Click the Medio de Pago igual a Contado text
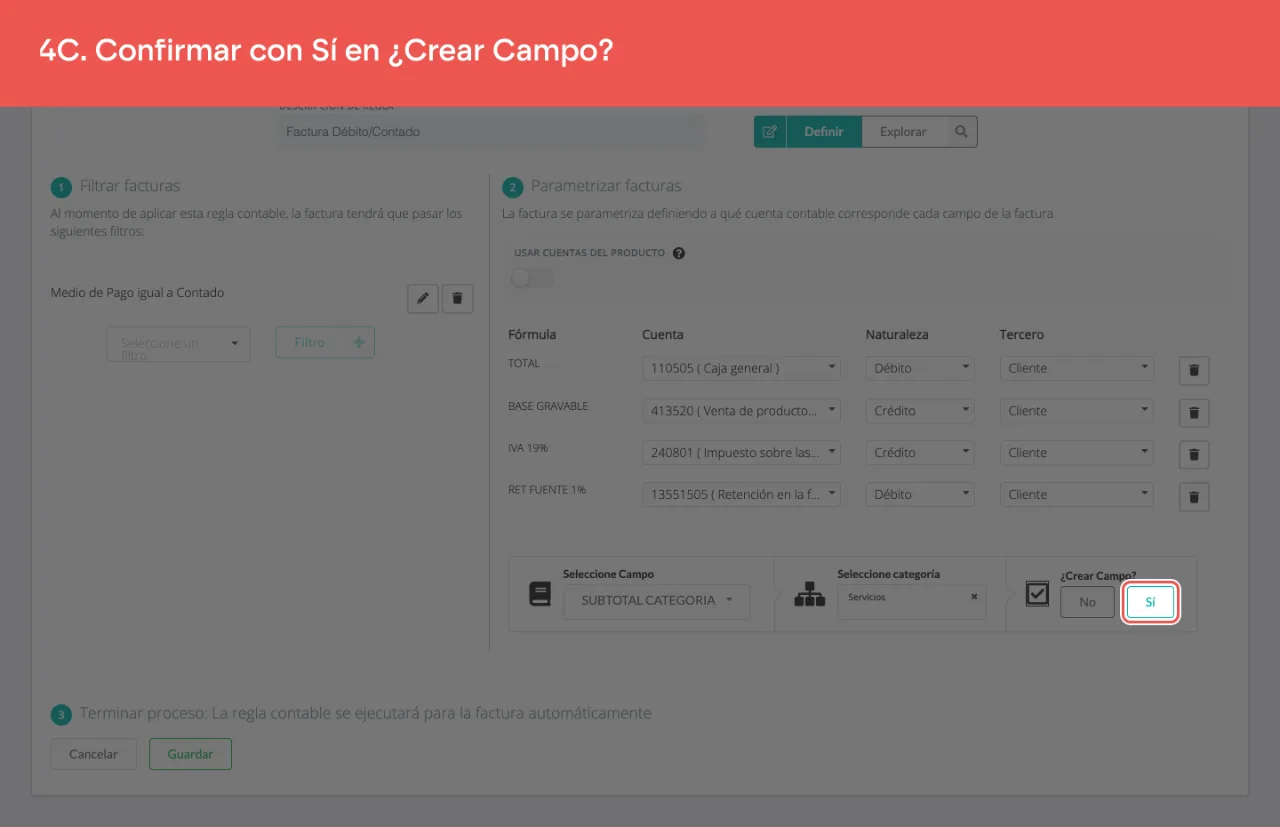 pos(138,293)
